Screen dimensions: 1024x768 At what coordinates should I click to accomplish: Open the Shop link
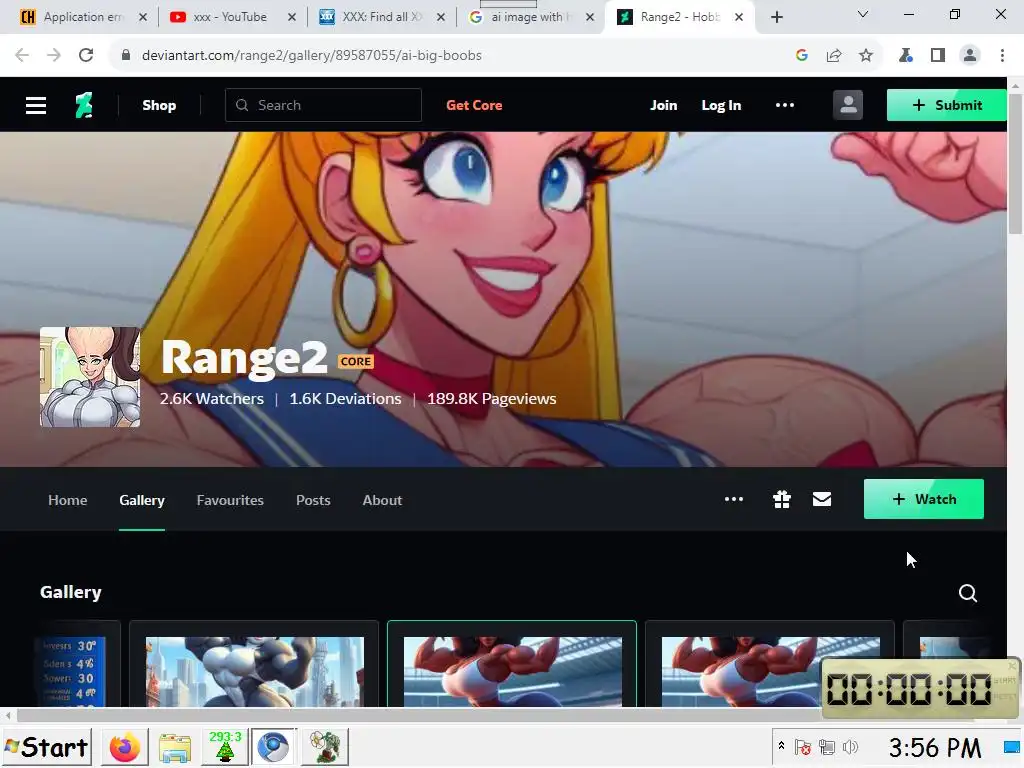[159, 105]
